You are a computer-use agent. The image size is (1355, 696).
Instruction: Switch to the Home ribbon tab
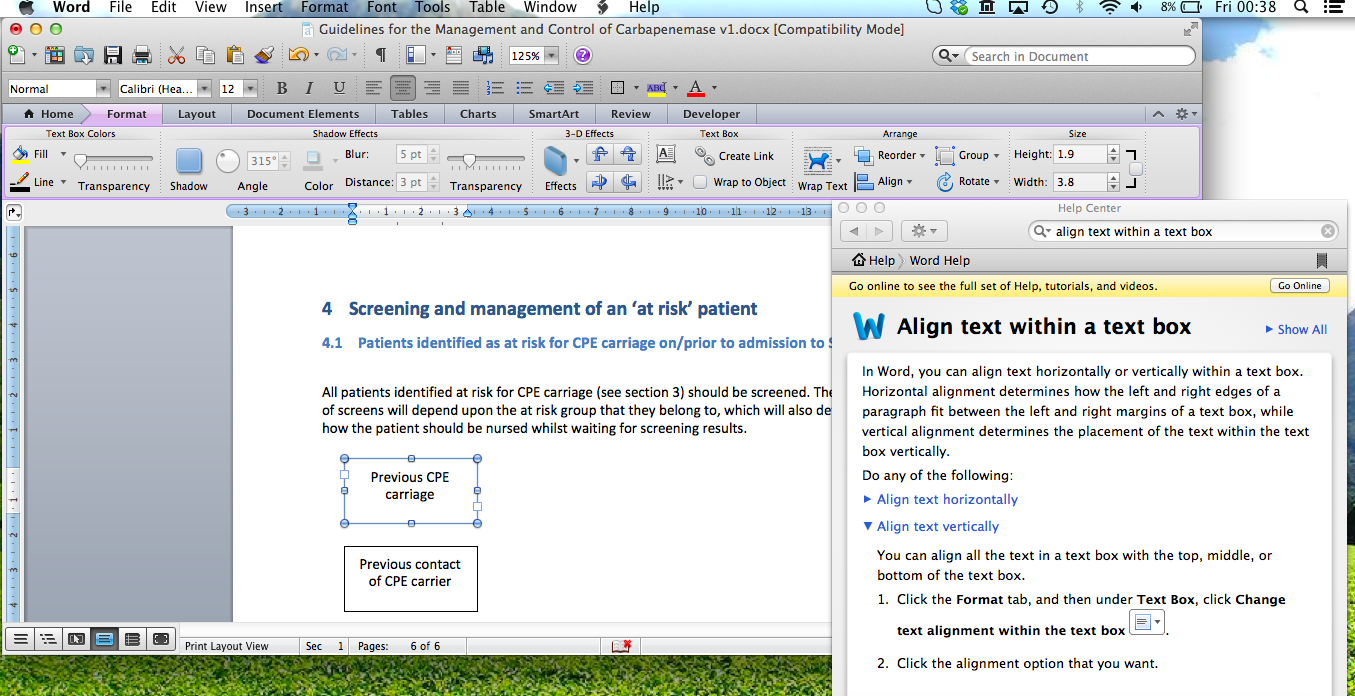(x=48, y=114)
